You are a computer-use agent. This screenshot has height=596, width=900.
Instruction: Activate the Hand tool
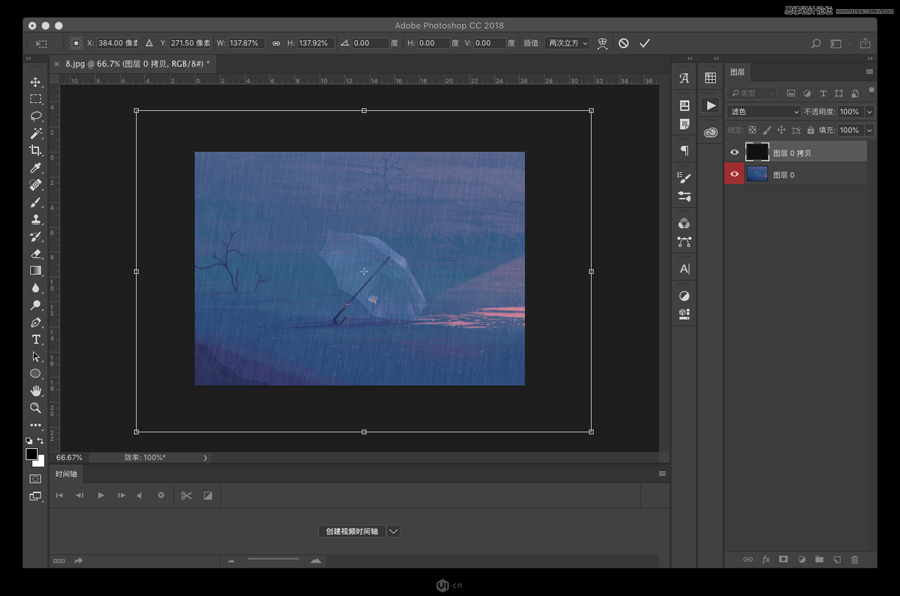coord(36,391)
